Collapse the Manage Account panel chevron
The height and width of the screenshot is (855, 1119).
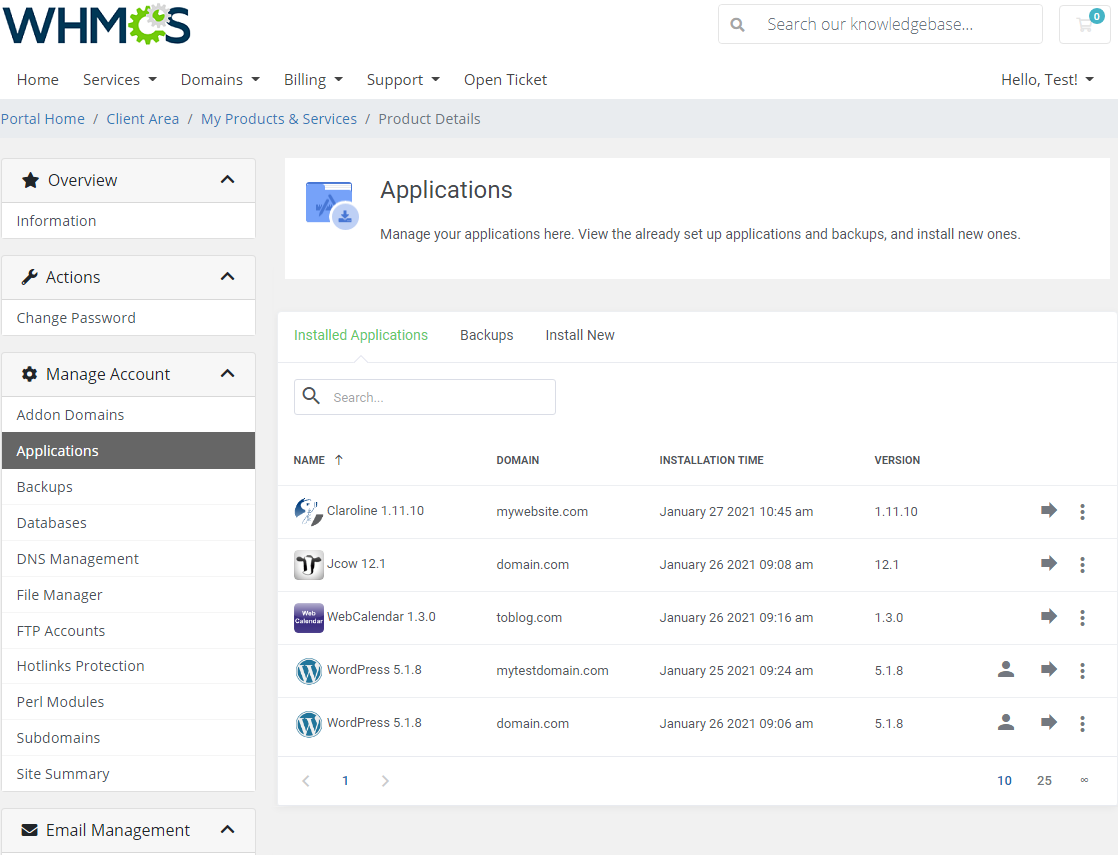[x=228, y=374]
